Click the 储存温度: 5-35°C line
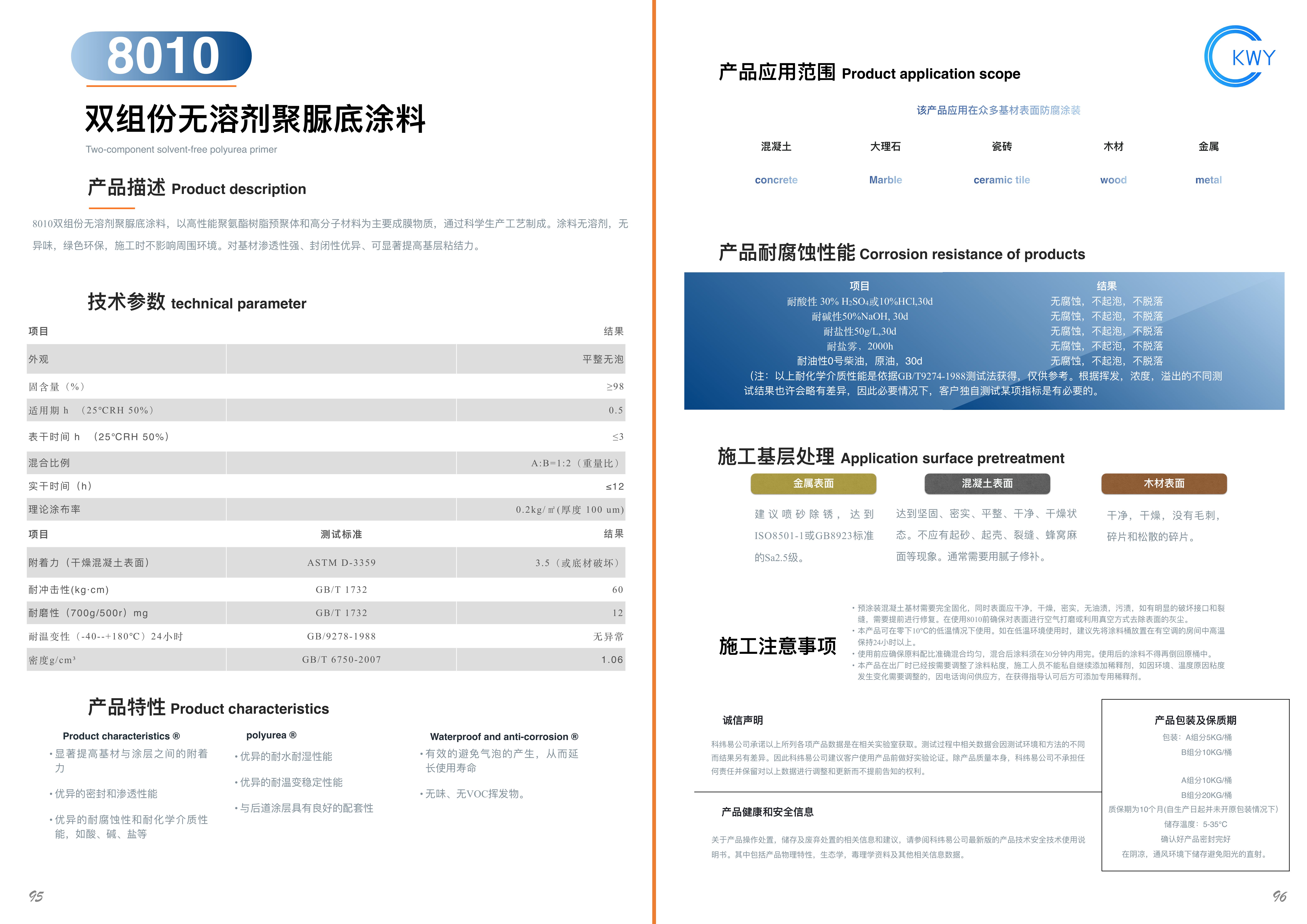Image resolution: width=1307 pixels, height=924 pixels. tap(1195, 824)
